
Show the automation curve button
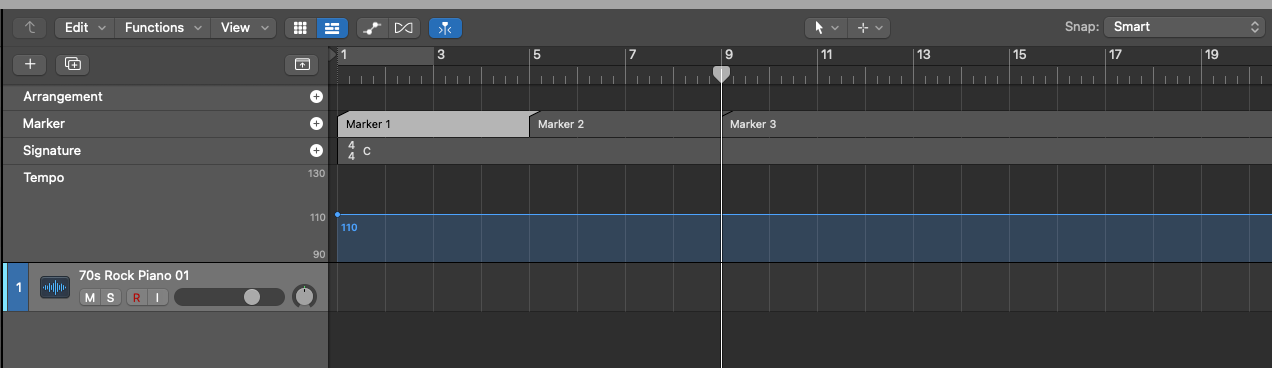[x=372, y=28]
